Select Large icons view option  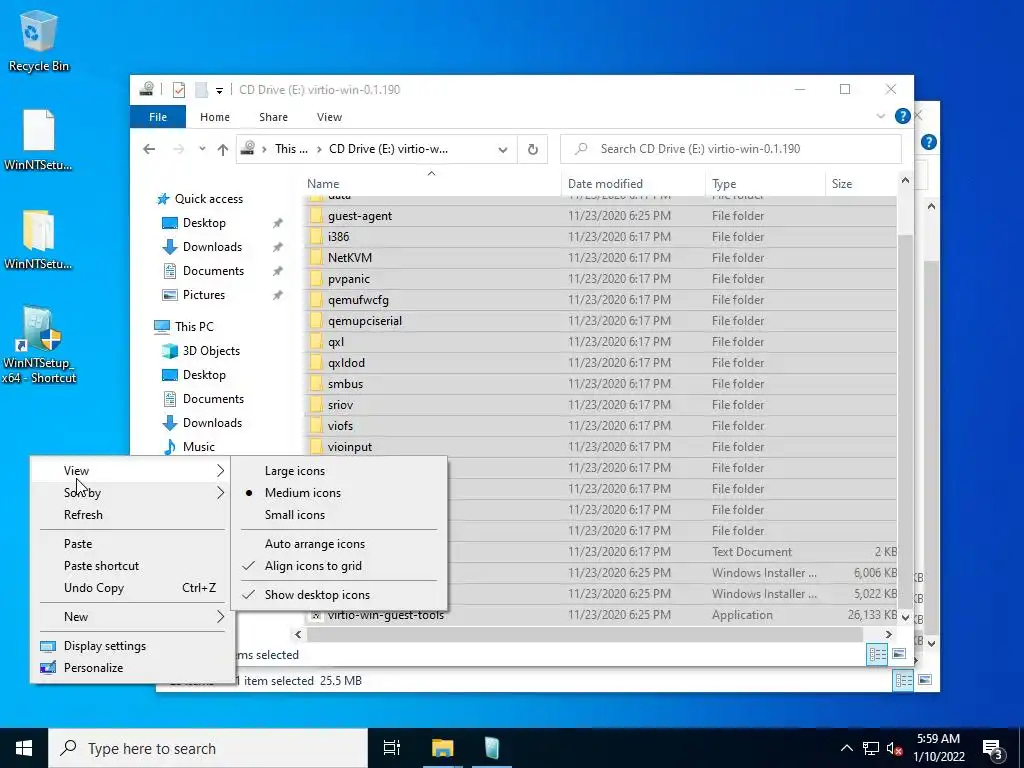coord(339,471)
